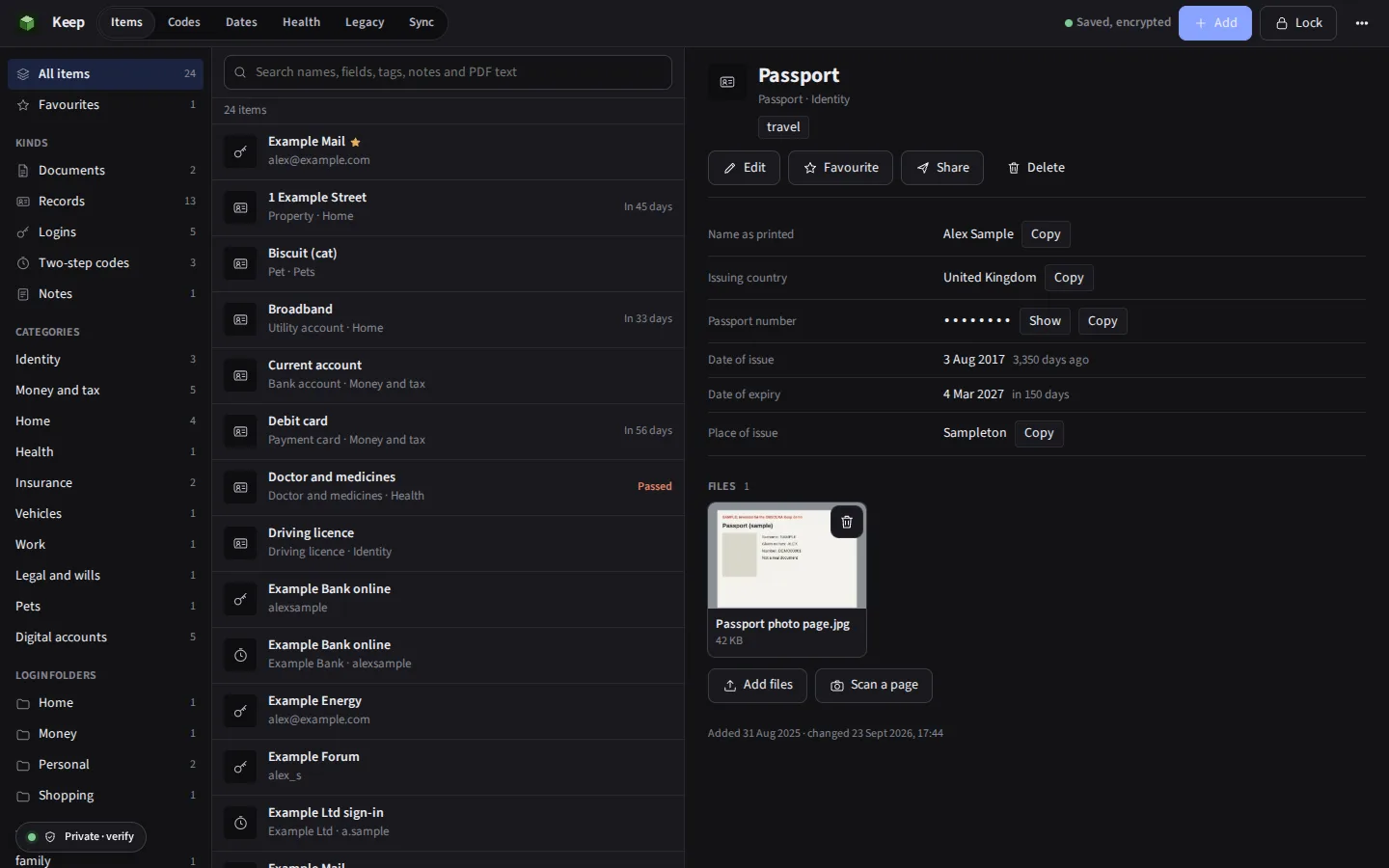The image size is (1389, 868).
Task: Select Documents in the Kinds sidebar
Action: (106, 171)
